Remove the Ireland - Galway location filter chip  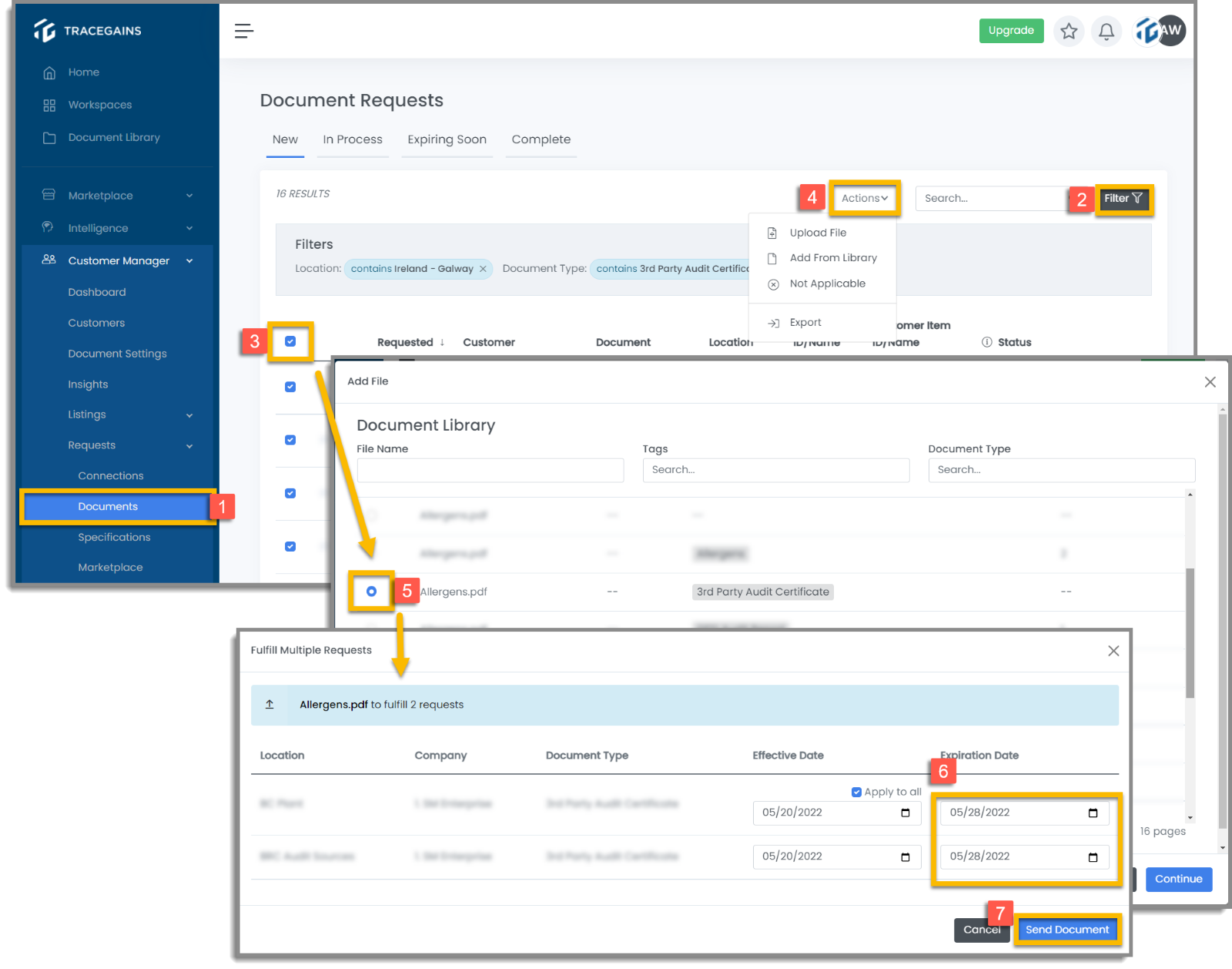tap(483, 269)
